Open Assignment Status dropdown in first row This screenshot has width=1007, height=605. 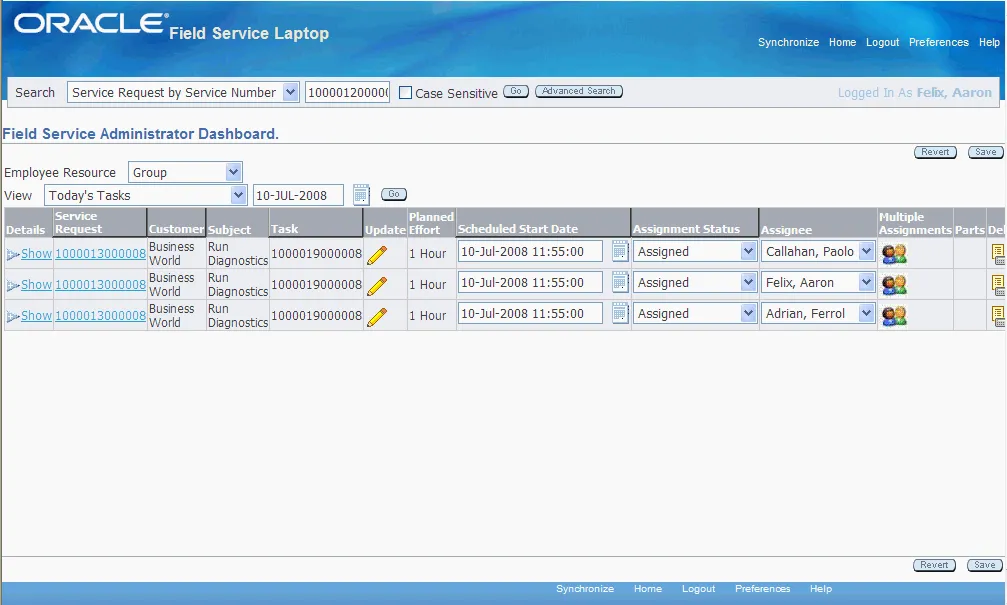tap(695, 252)
